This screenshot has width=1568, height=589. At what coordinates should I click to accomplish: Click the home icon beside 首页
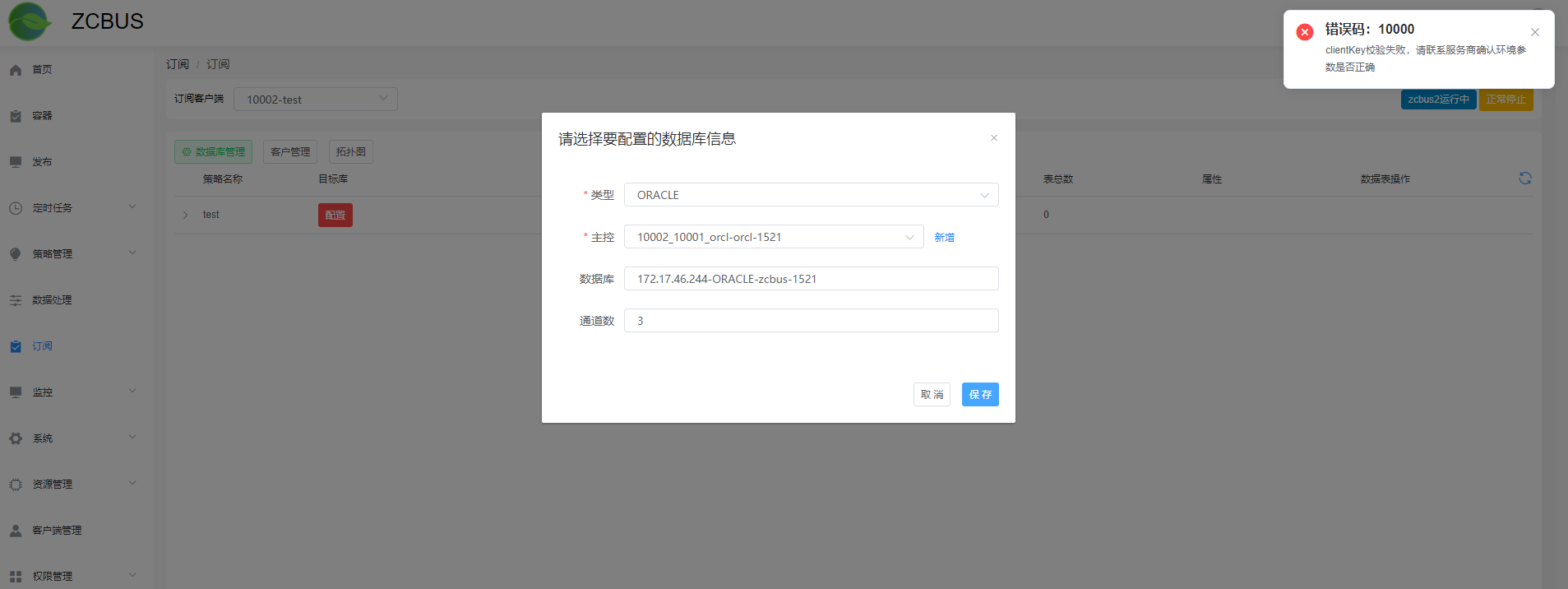pyautogui.click(x=16, y=70)
